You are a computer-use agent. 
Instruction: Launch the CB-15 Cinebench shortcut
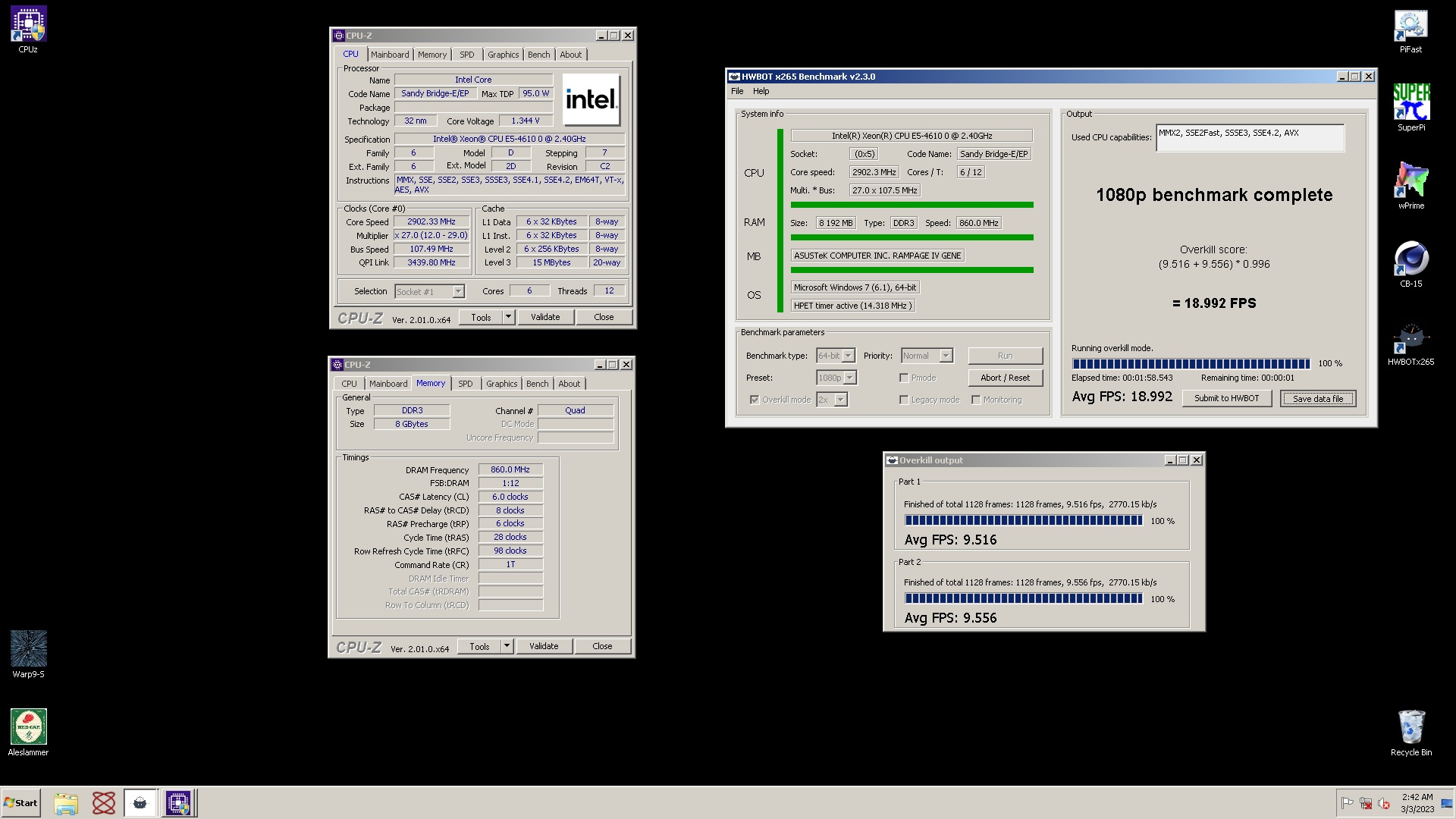coord(1410,264)
